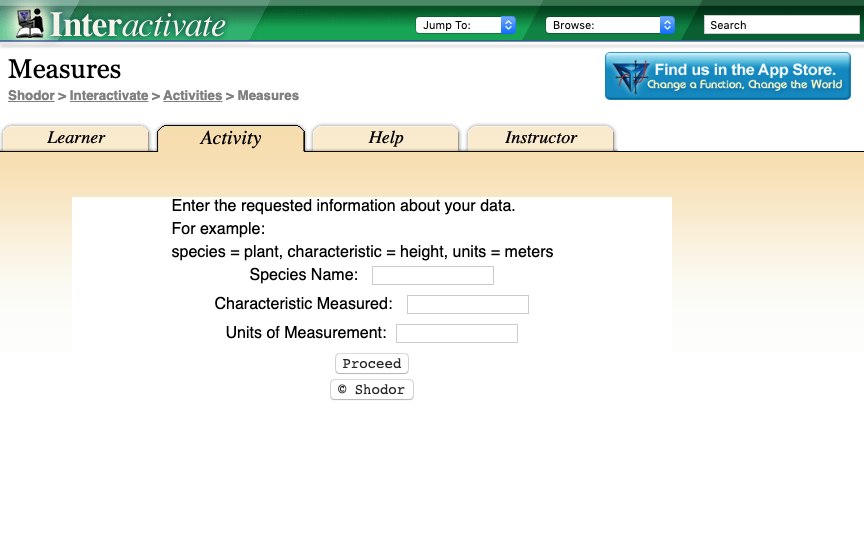Screen dimensions: 864x546
Task: Focus the Search field in the header
Action: 781,25
